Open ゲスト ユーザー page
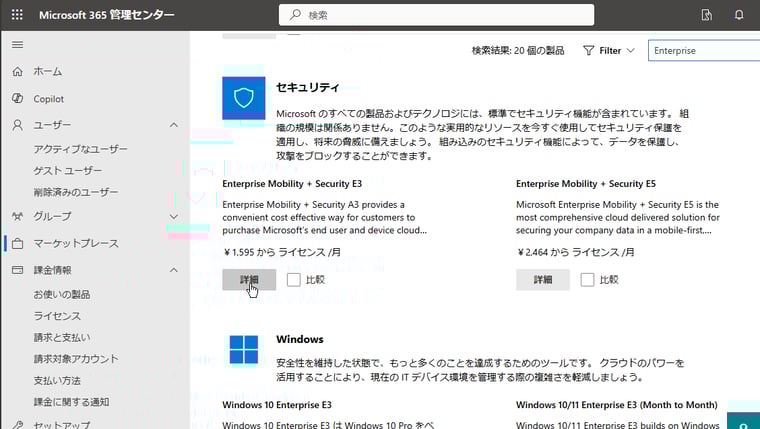 click(x=68, y=171)
